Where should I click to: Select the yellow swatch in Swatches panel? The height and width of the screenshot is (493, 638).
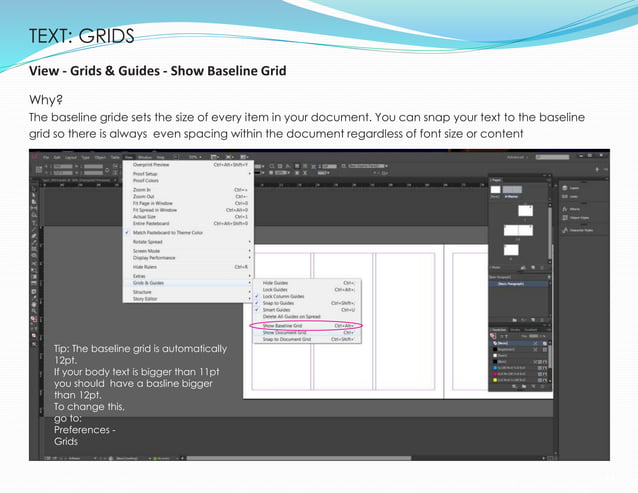click(x=519, y=380)
